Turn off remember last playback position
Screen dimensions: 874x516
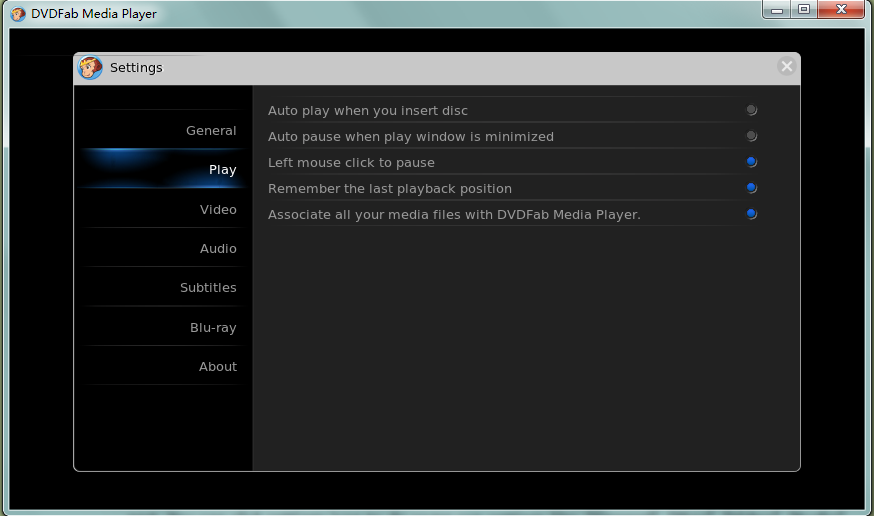[x=751, y=188]
